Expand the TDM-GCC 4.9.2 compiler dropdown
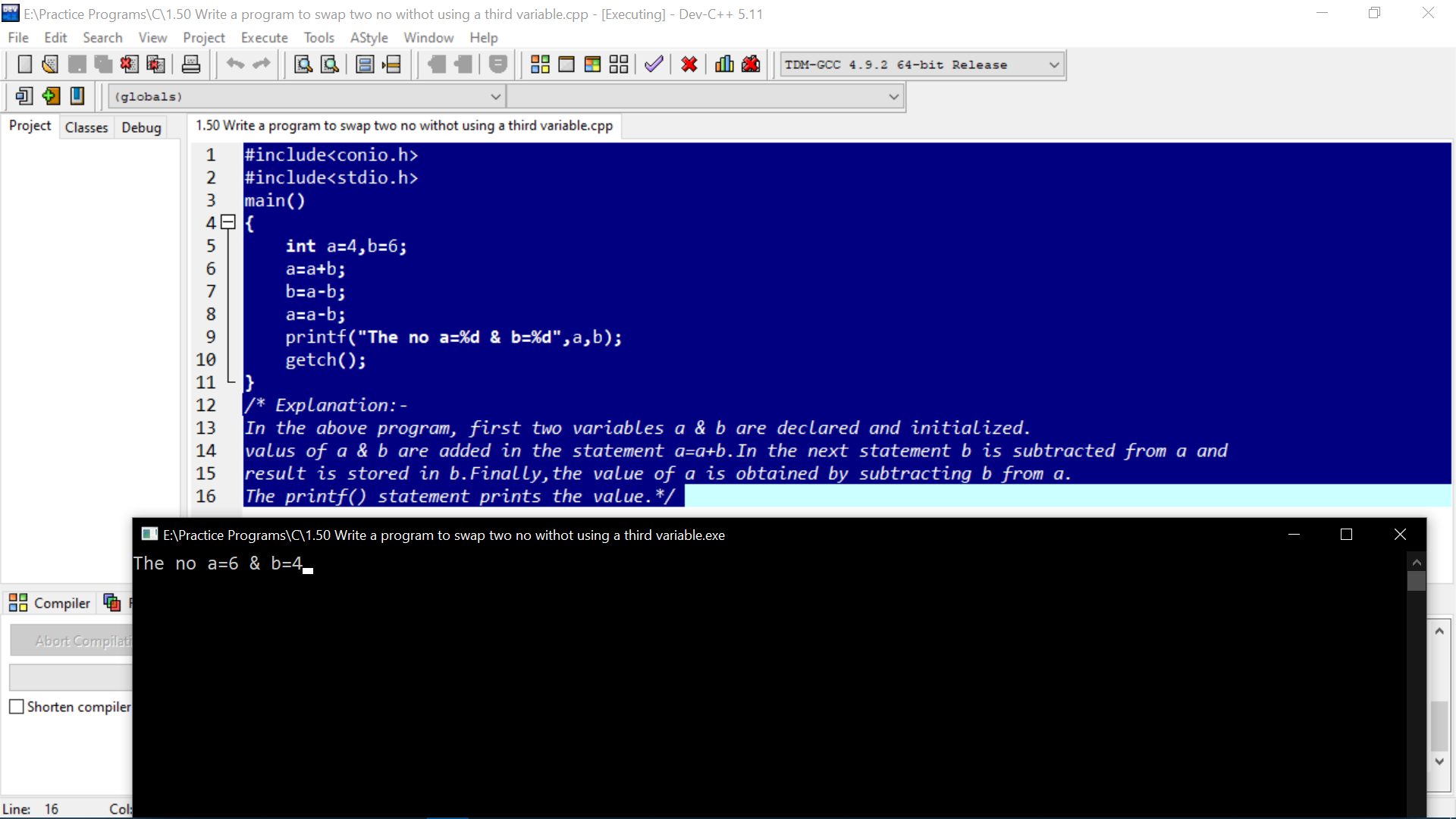Screen dimensions: 1456x819 pyautogui.click(x=1054, y=64)
